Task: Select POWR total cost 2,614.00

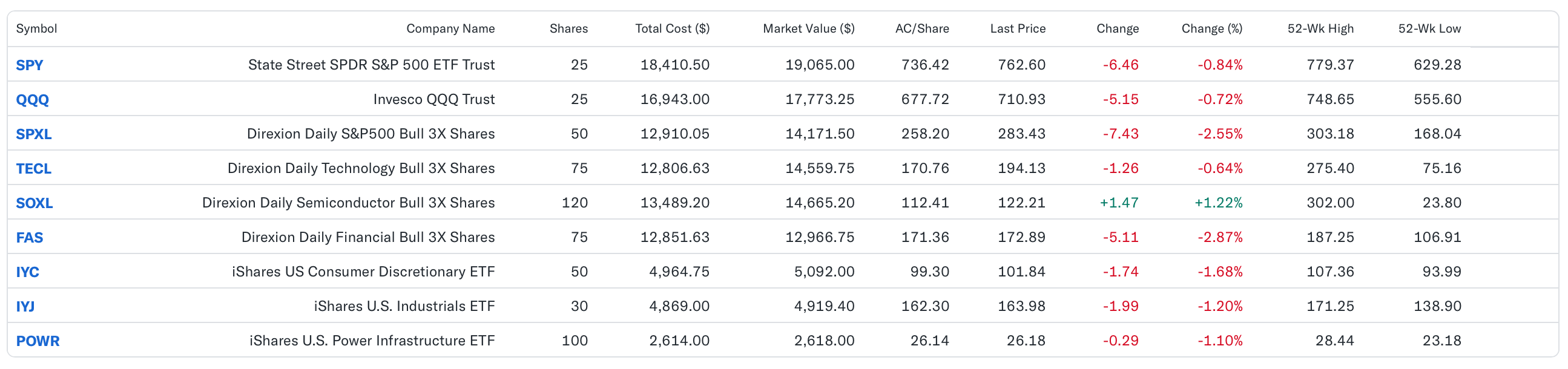Action: click(679, 341)
